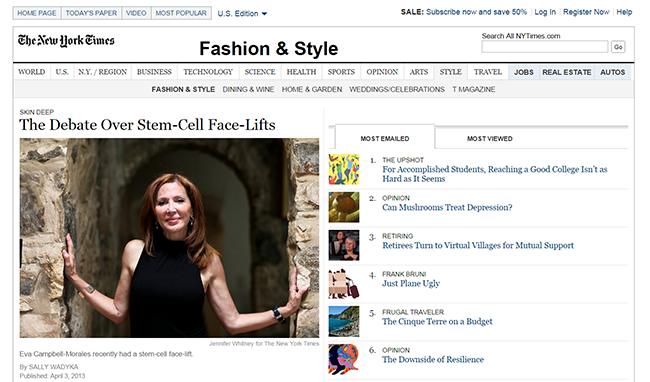Click the Register Now link
Viewport: 650px width, 382px height.
tap(586, 12)
